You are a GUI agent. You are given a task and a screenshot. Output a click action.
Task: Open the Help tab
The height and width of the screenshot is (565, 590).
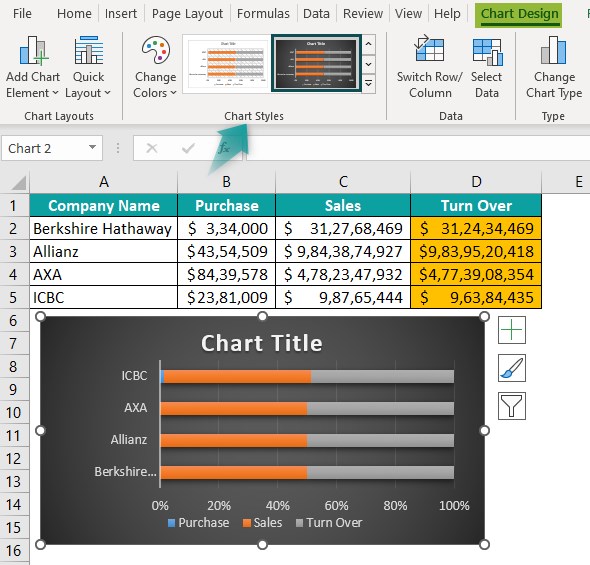pos(447,14)
